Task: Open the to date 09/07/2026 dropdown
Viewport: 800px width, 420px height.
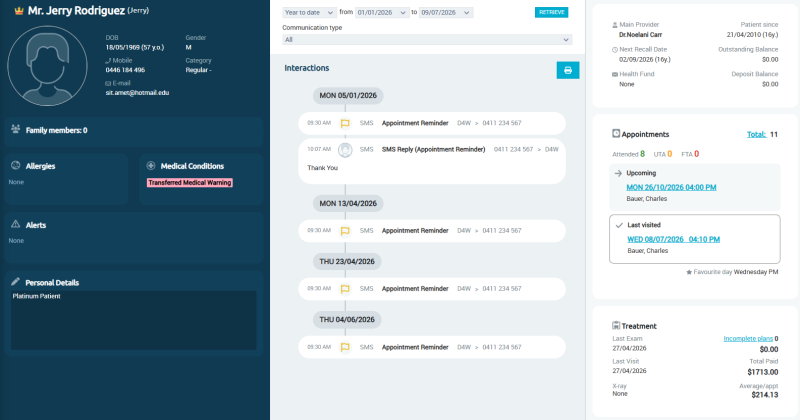Action: tap(446, 12)
